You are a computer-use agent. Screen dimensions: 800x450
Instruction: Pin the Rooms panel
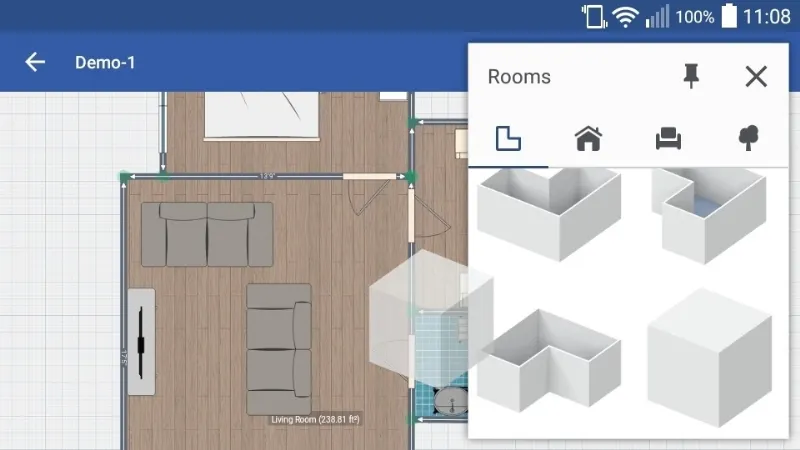[691, 77]
